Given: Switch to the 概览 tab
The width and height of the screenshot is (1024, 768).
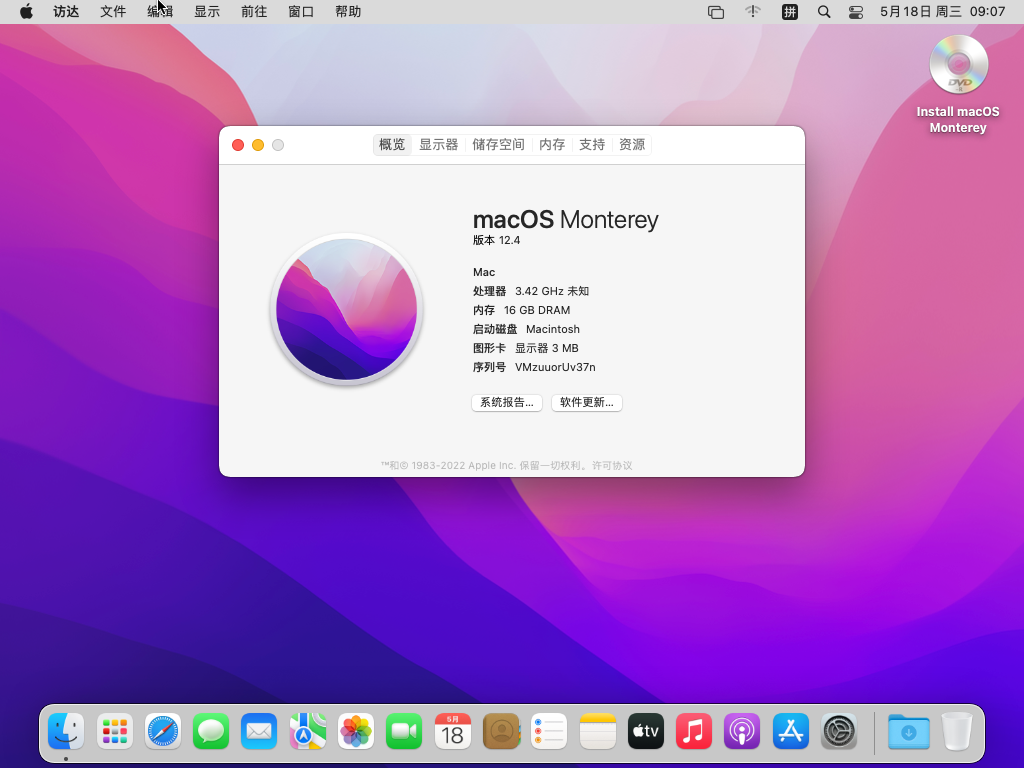Looking at the screenshot, I should point(392,144).
